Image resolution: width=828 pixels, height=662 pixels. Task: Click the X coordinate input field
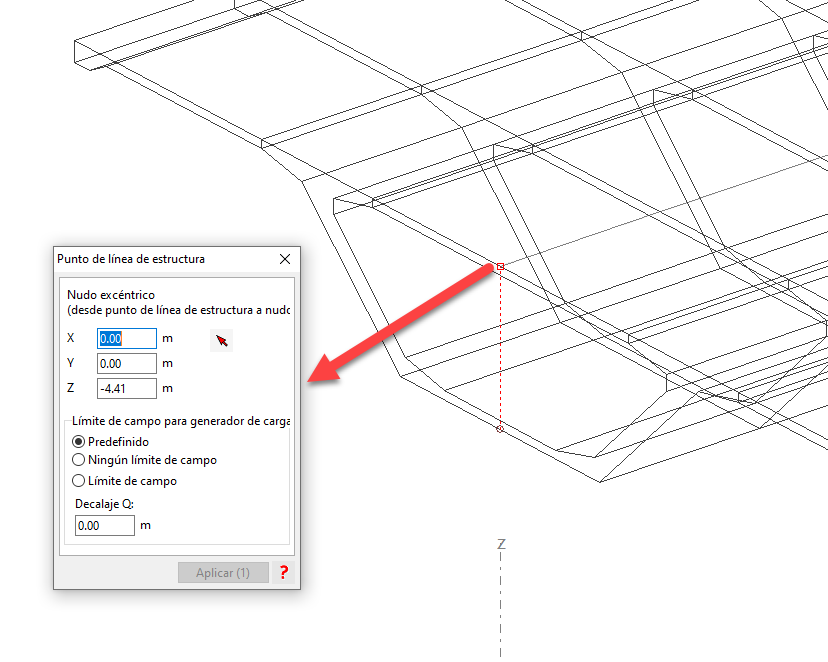[x=127, y=338]
